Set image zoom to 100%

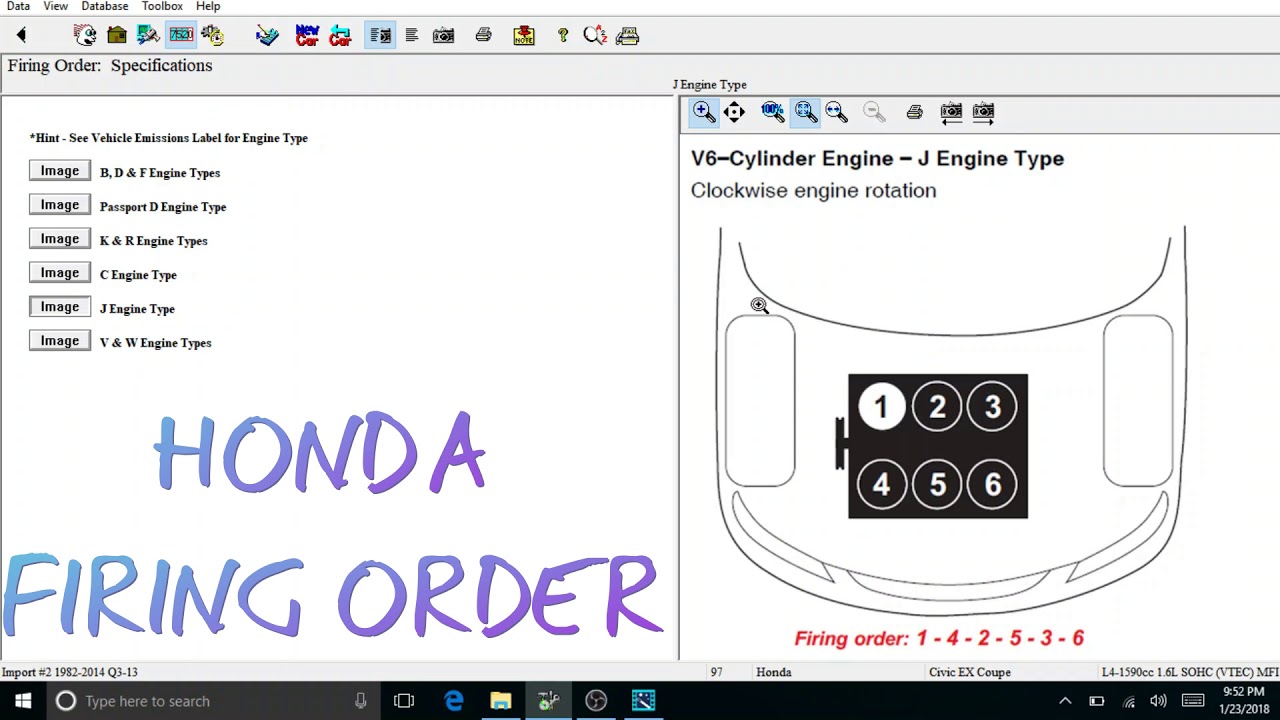pos(772,112)
